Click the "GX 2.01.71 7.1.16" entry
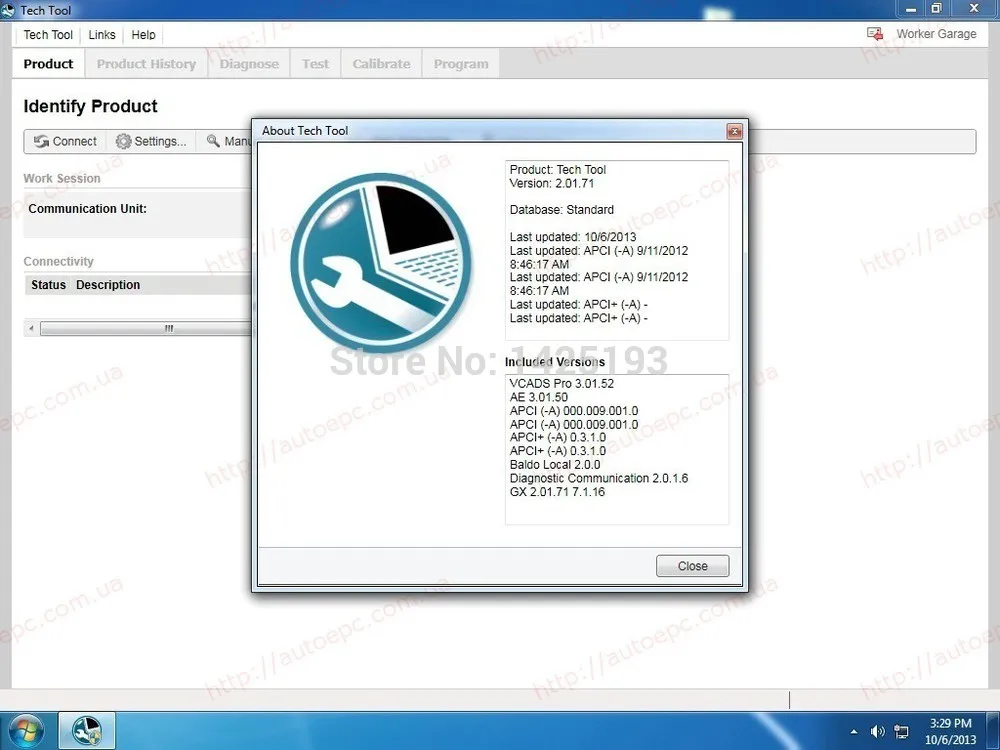The width and height of the screenshot is (1000, 750). (557, 492)
